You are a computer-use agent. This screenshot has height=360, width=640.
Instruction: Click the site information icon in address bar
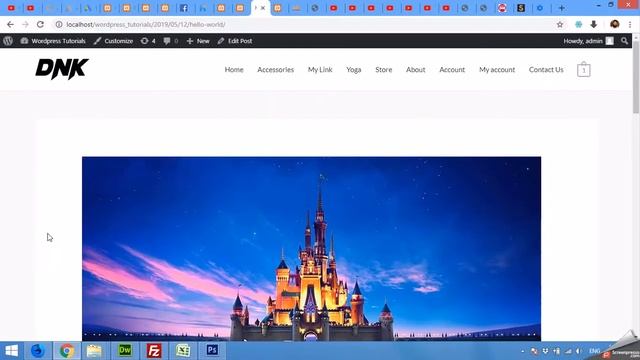tap(59, 24)
